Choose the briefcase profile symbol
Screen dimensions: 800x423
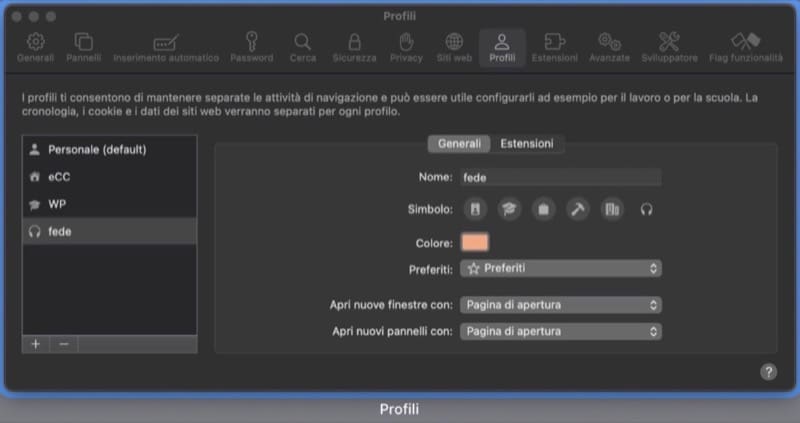click(543, 209)
